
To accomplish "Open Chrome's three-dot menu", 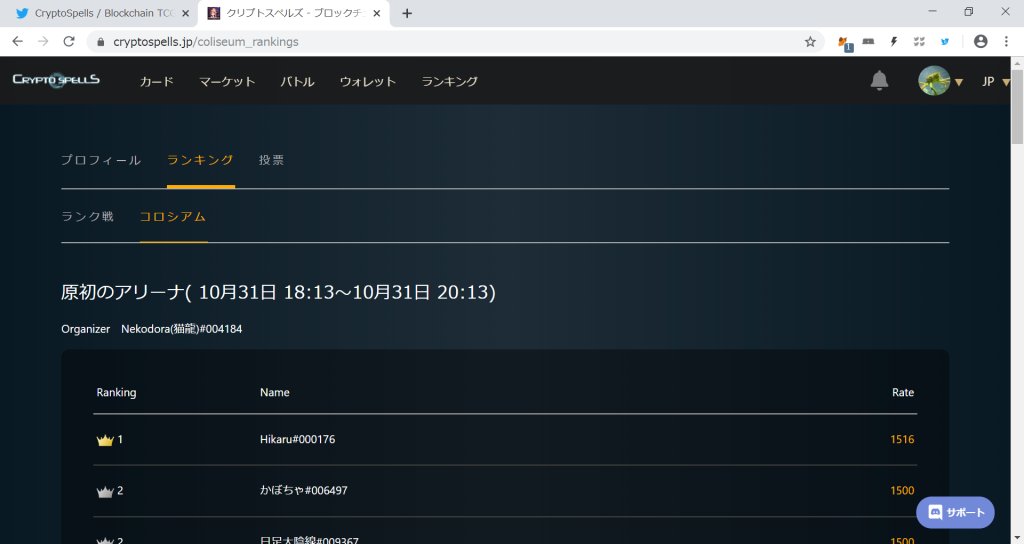I will click(1006, 42).
